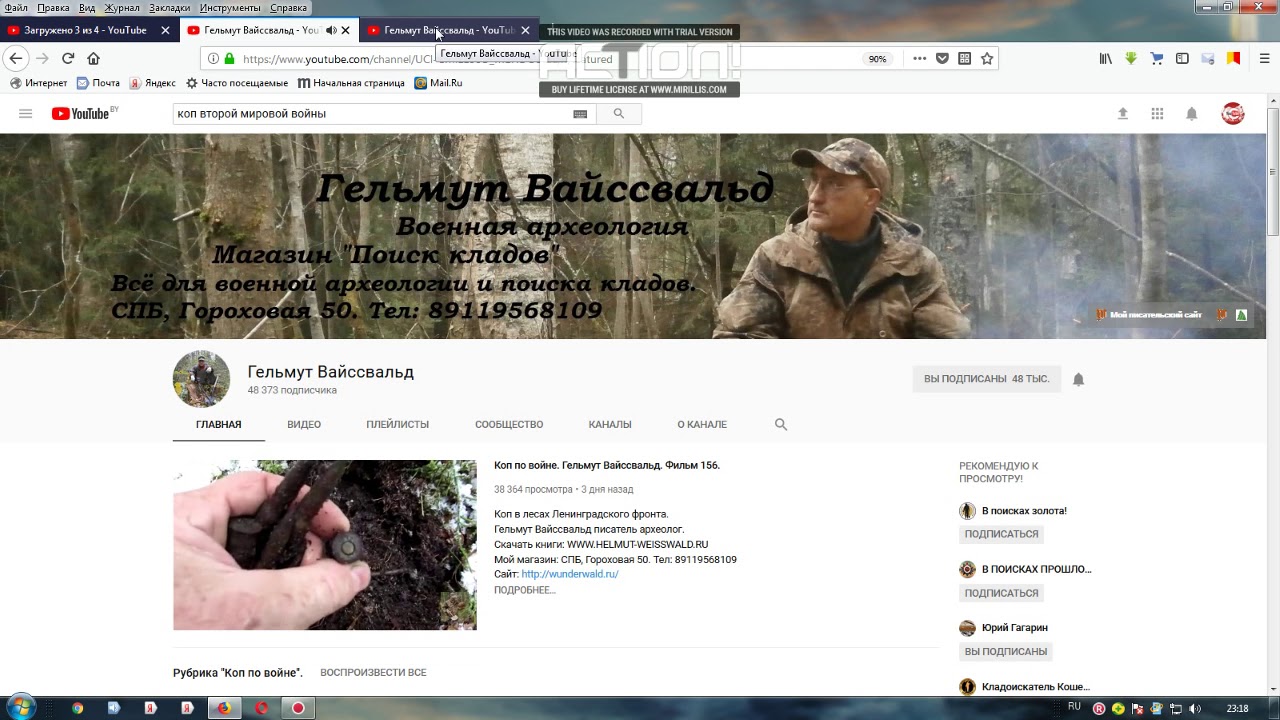1280x720 pixels.
Task: Open the Почта bookmark
Action: click(x=98, y=83)
